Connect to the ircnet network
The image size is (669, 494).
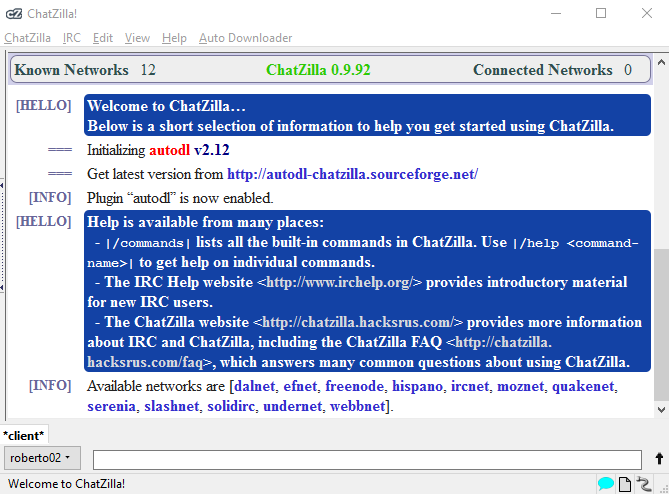470,386
